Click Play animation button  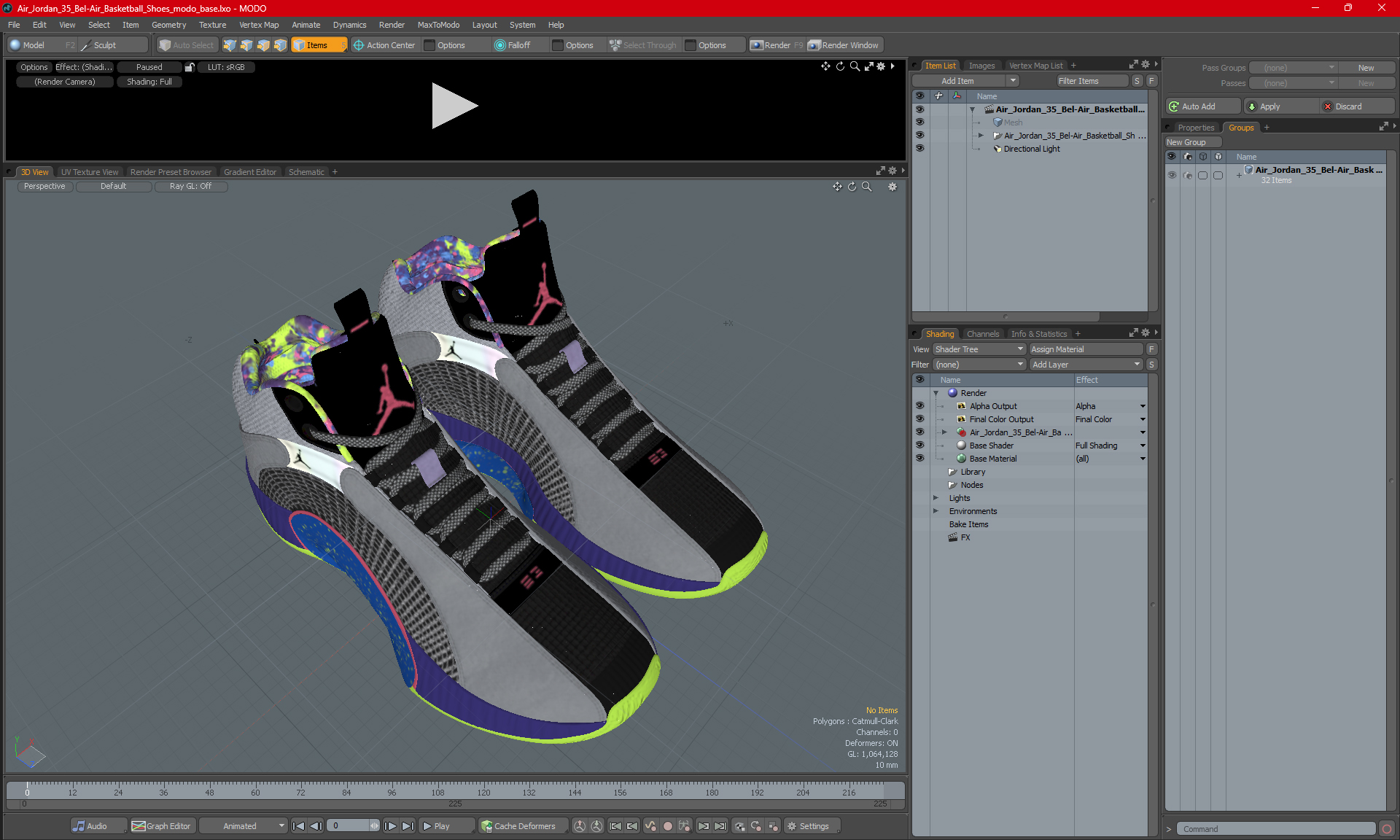coord(446,826)
